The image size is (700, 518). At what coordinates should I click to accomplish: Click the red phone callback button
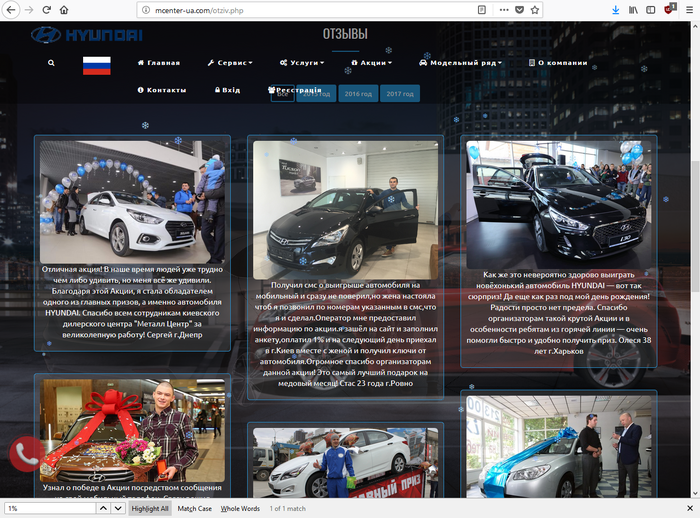(x=26, y=454)
